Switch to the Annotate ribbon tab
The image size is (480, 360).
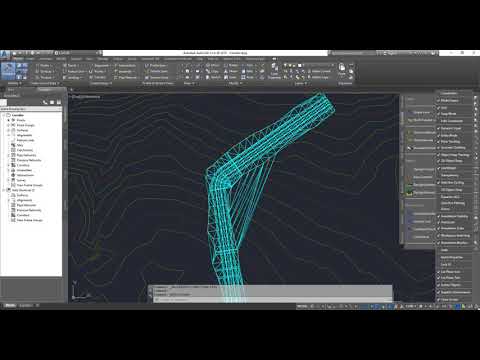(x=46, y=59)
